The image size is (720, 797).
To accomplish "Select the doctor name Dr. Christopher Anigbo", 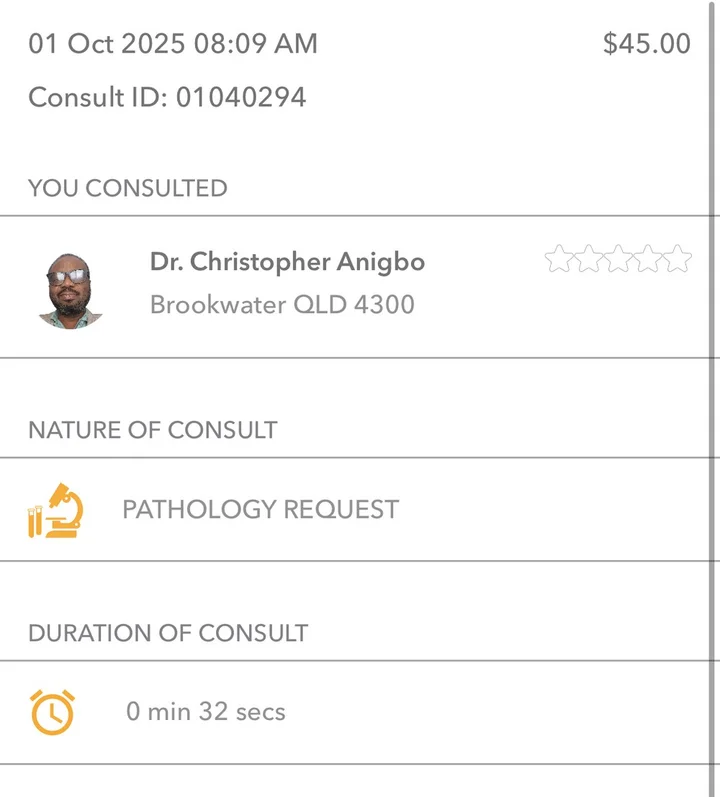I will pyautogui.click(x=287, y=262).
